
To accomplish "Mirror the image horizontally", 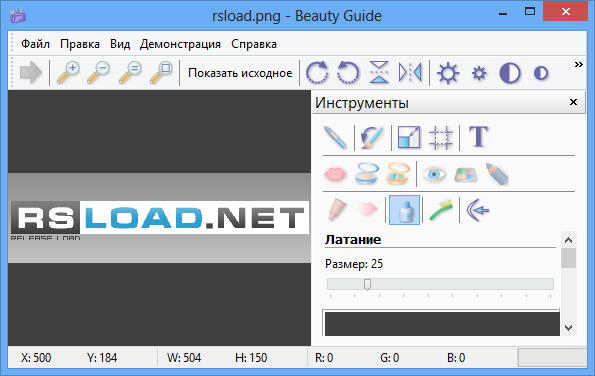I will pyautogui.click(x=410, y=72).
